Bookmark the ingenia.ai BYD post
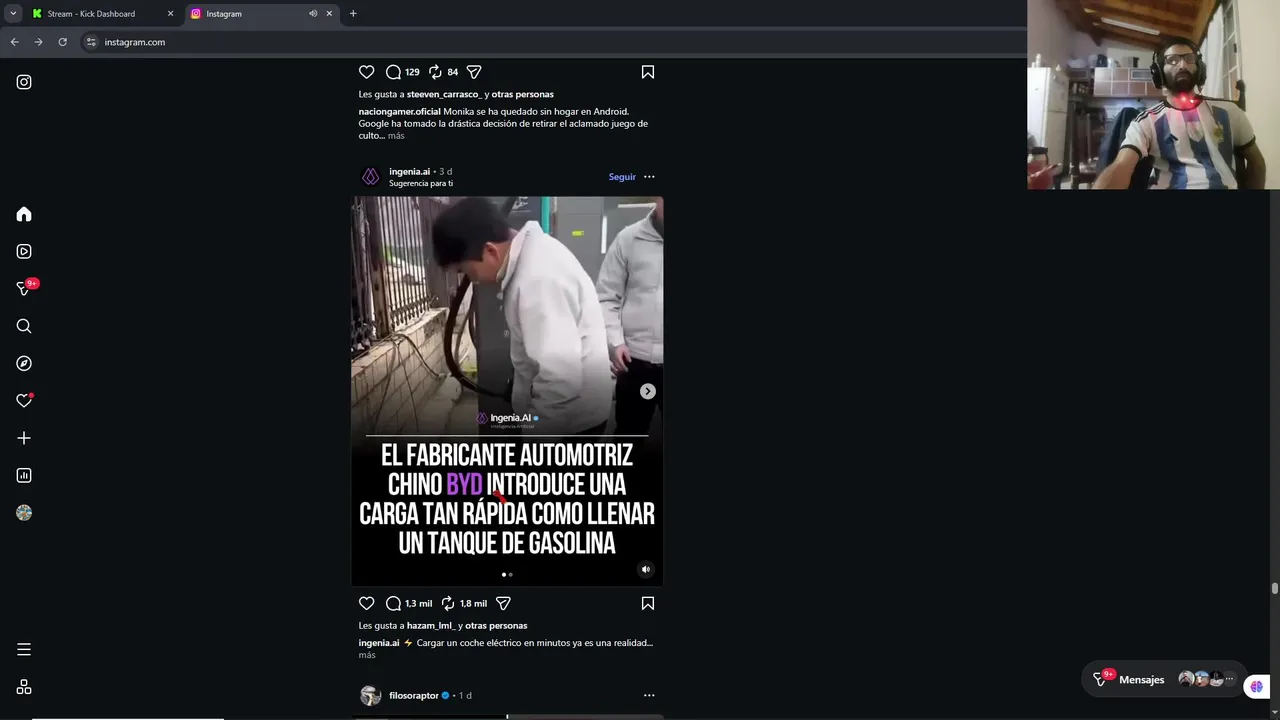The height and width of the screenshot is (720, 1280). tap(648, 603)
